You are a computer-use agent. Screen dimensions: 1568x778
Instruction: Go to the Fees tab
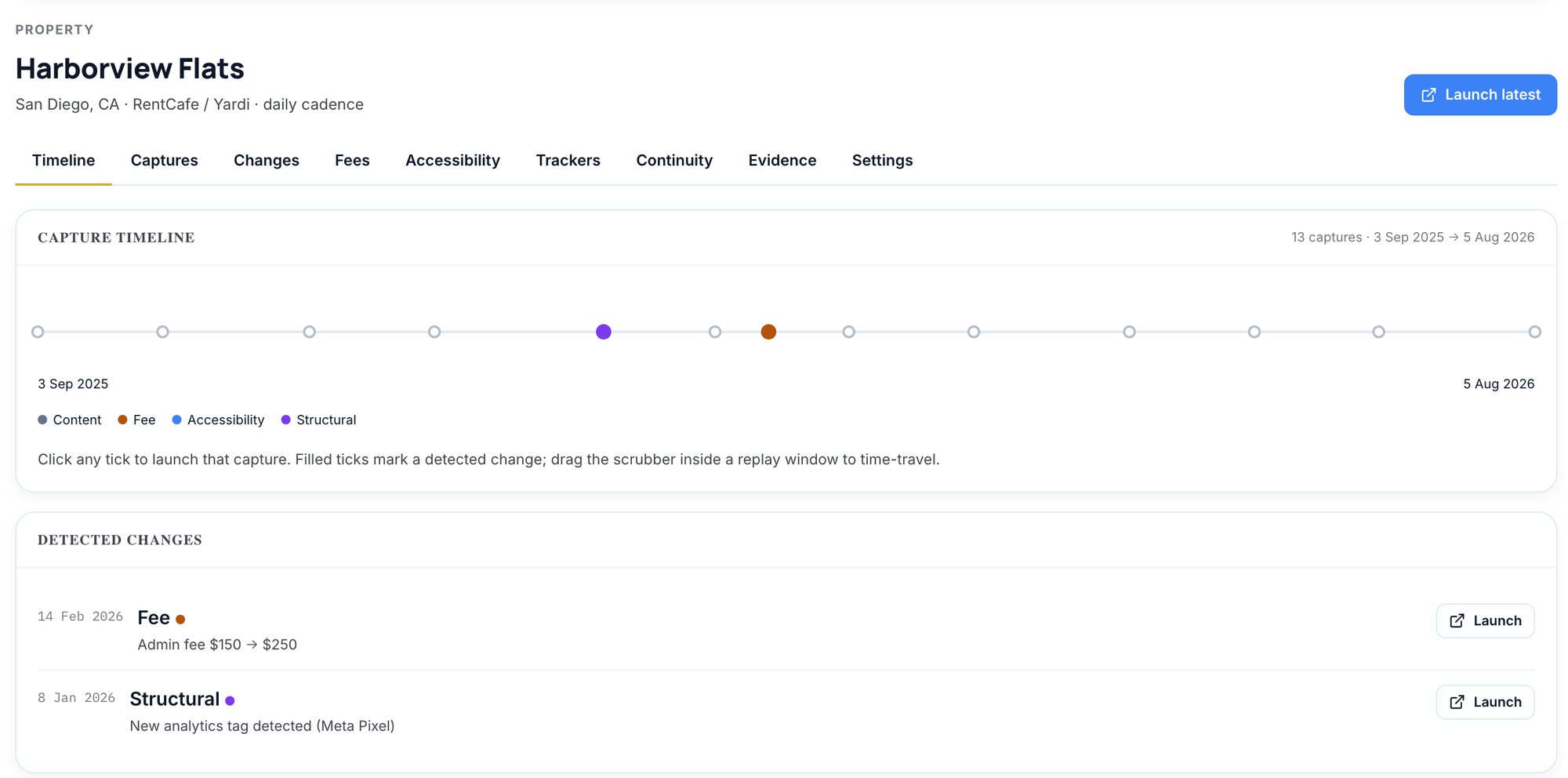352,160
